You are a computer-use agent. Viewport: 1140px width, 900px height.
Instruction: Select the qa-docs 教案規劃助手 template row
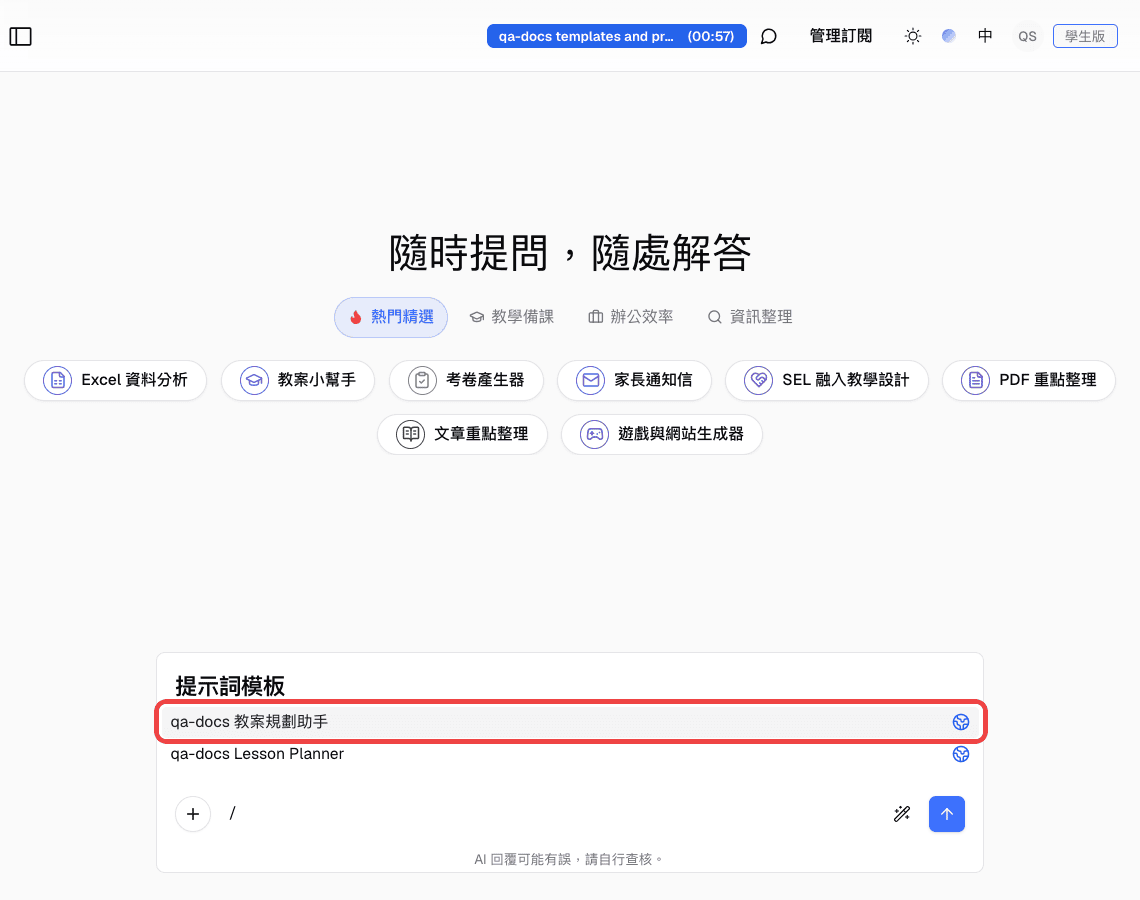click(570, 721)
